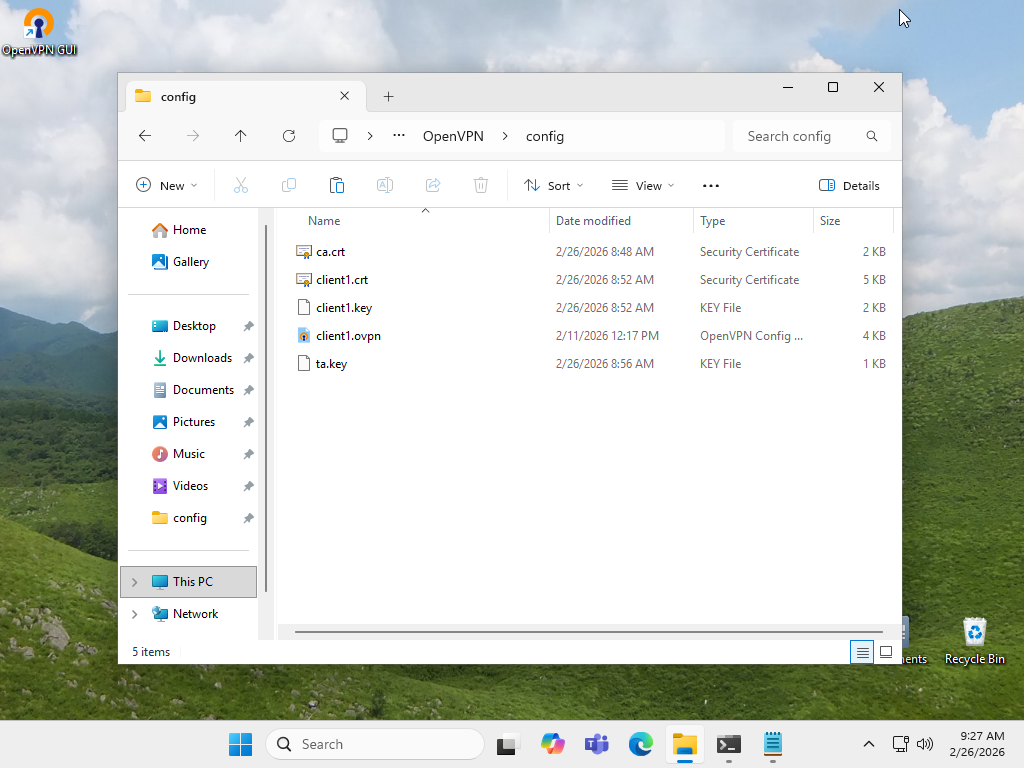
Task: Click OpenVPN in the breadcrumb path
Action: click(x=453, y=136)
